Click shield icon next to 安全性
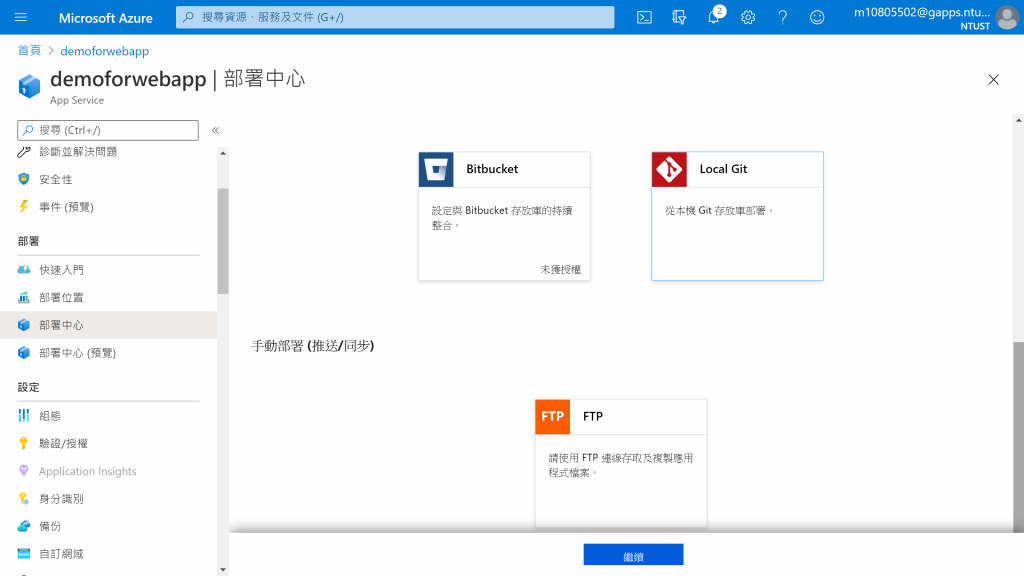1024x576 pixels. click(24, 179)
